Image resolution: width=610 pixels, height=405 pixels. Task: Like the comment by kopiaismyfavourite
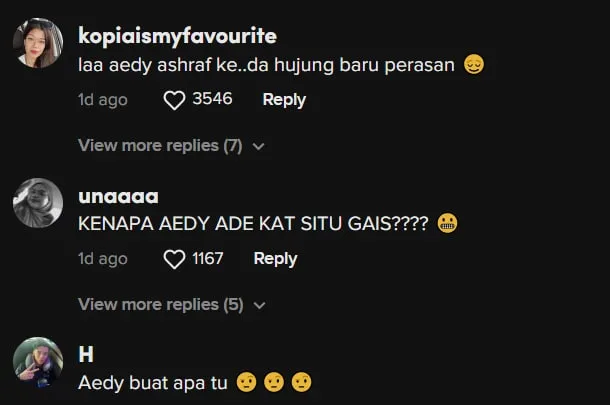pos(174,100)
